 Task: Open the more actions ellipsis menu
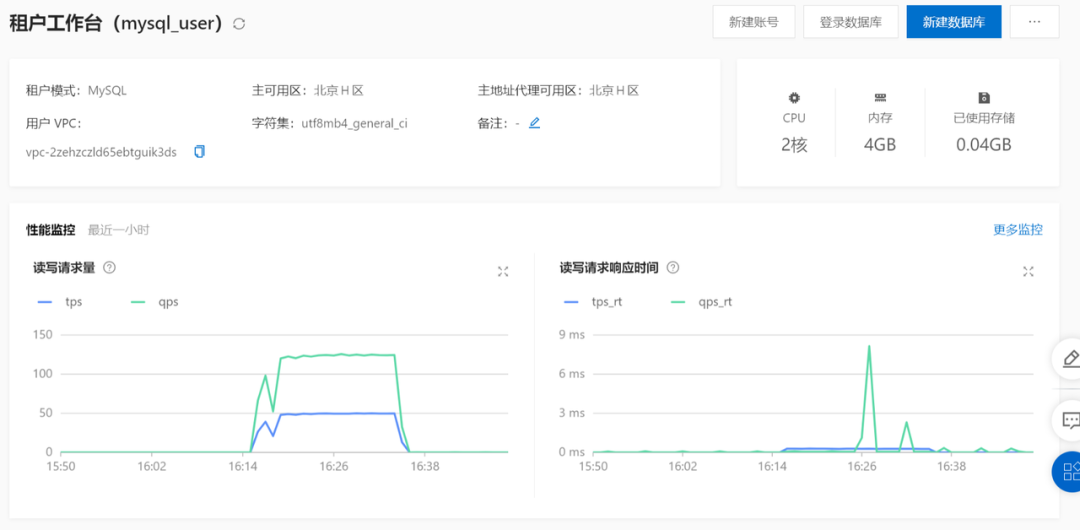(1034, 21)
